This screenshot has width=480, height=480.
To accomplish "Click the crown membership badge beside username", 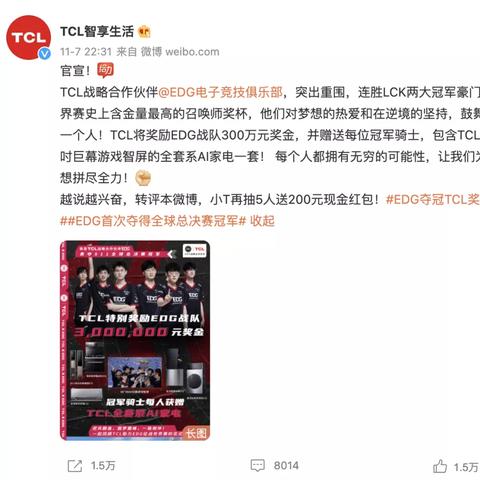I will [x=144, y=32].
